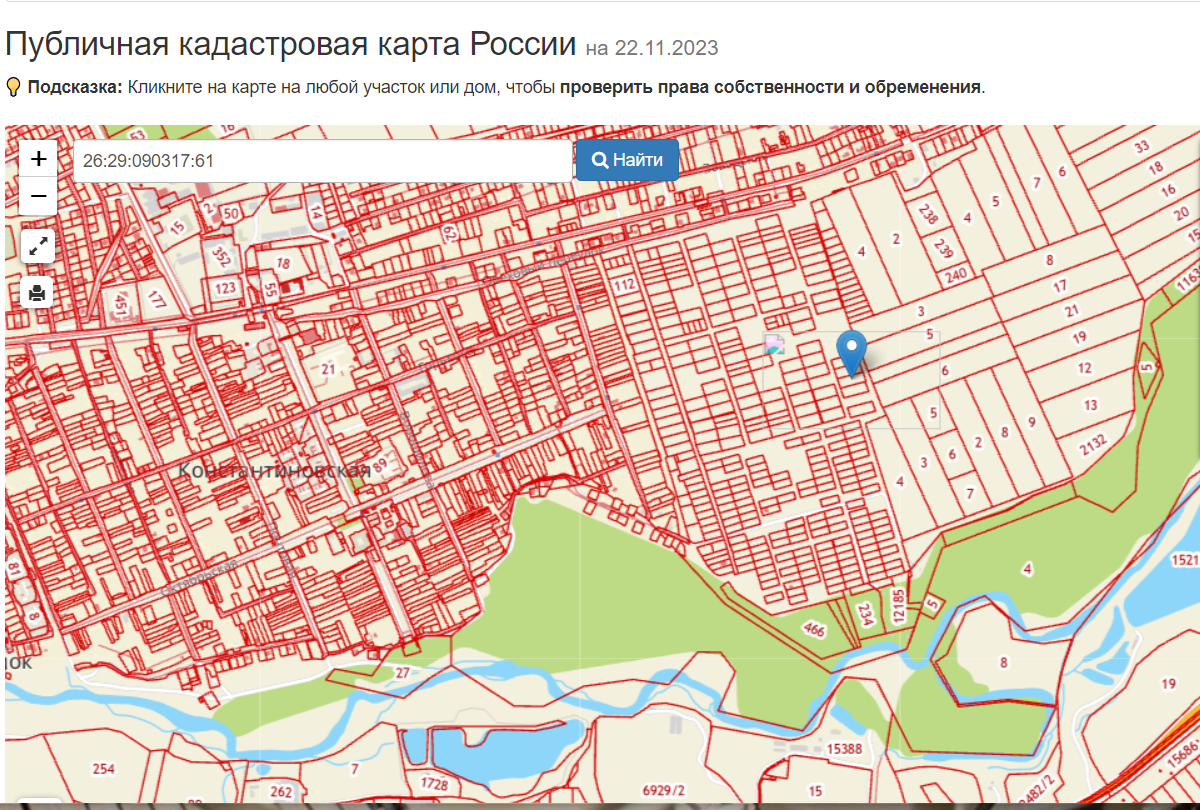
Task: Select parcel labeled 1521
Action: (x=1185, y=559)
